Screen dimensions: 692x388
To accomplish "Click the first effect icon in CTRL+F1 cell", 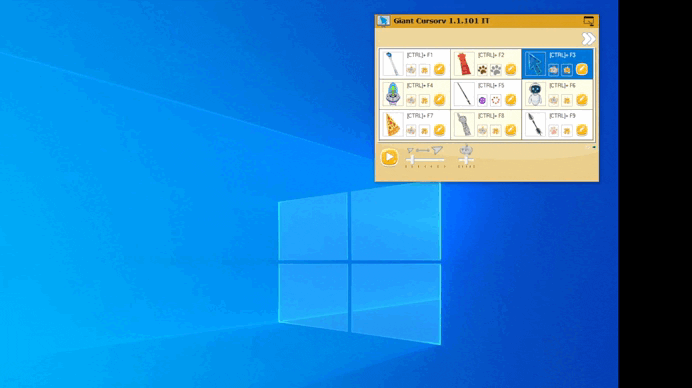I will pos(411,70).
